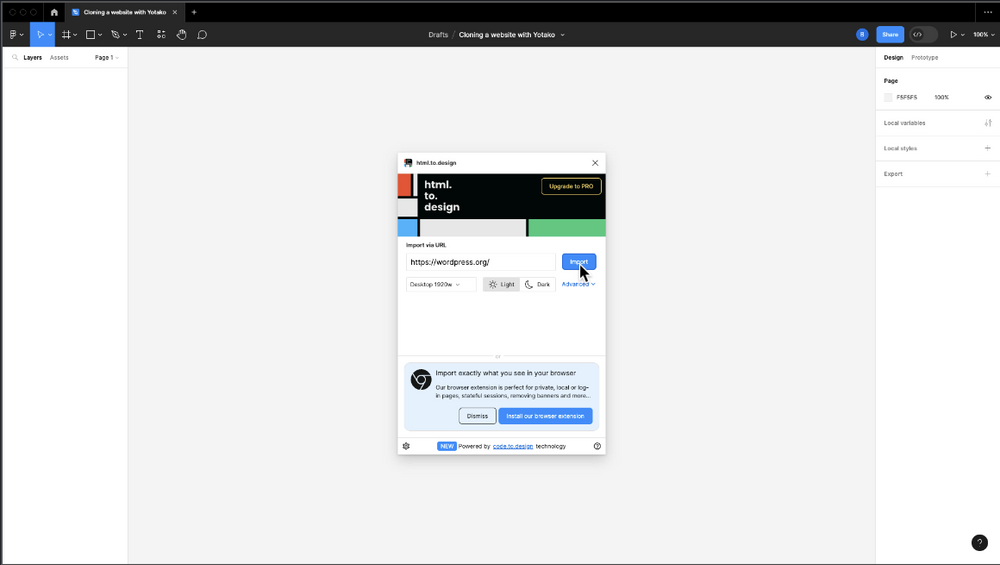The image size is (1000, 565).
Task: Open a new tab with plus icon
Action: tap(194, 12)
